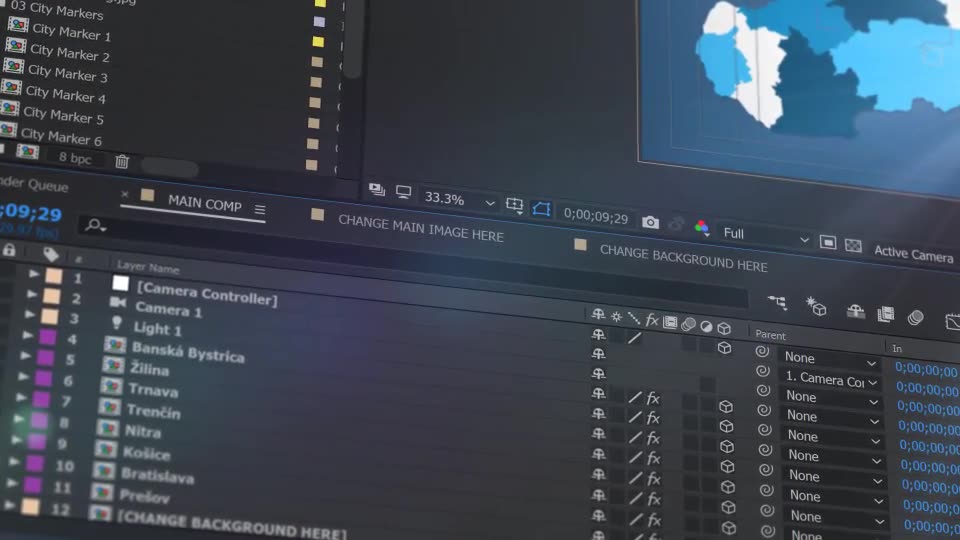The image size is (960, 540).
Task: Expand the Camera Controller layer properties
Action: tap(34, 274)
